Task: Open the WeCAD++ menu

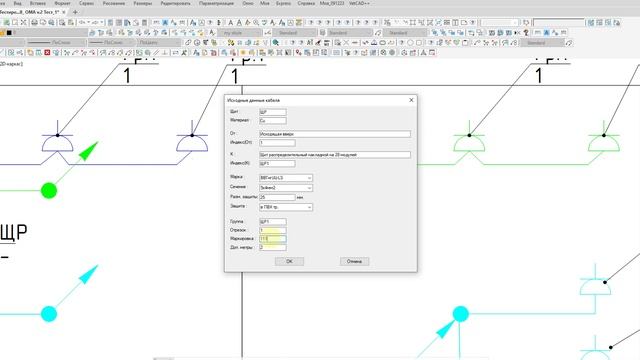Action: pos(359,3)
